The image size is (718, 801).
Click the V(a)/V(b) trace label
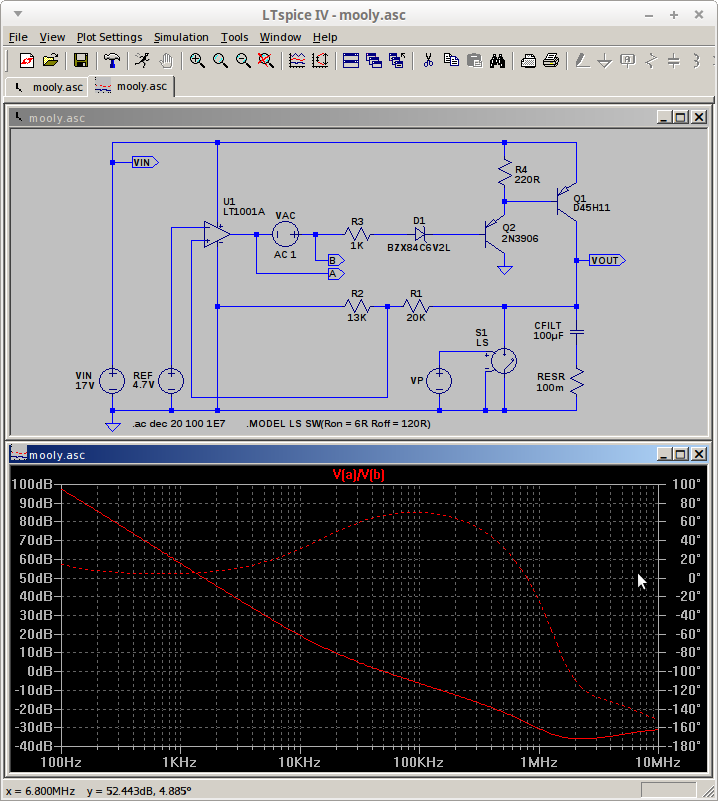pos(358,475)
